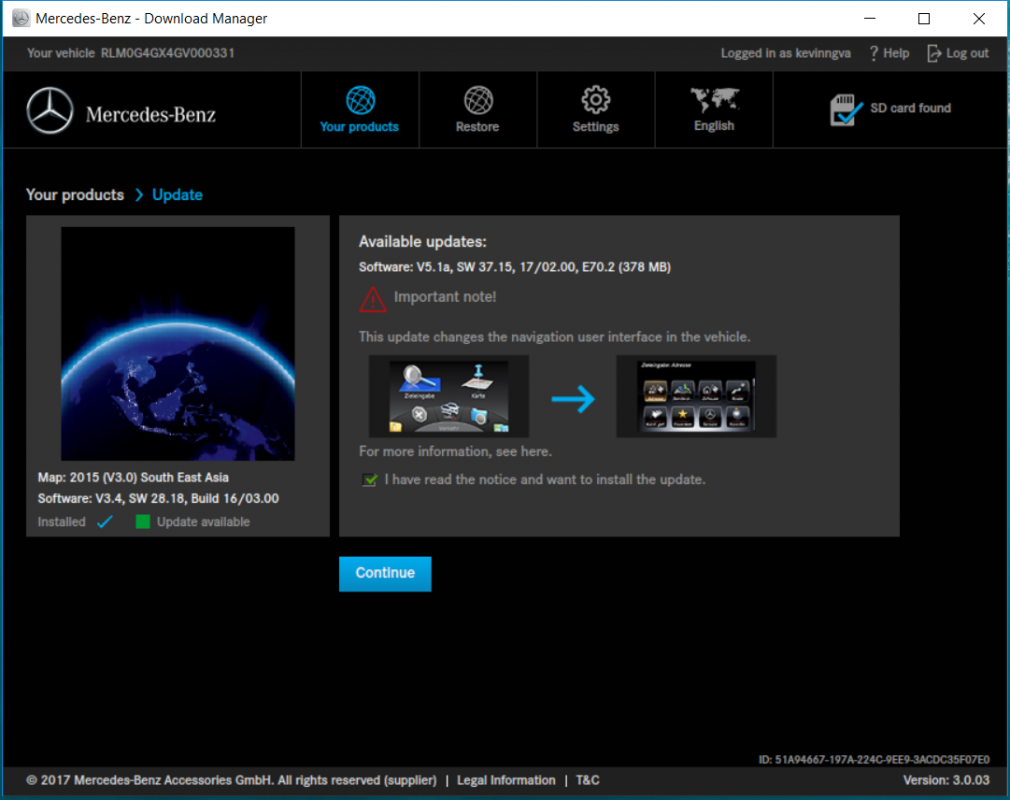Click the 'Software: V5.1a, SW 37.15' update line
Viewport: 1010px width, 800px height.
click(515, 267)
